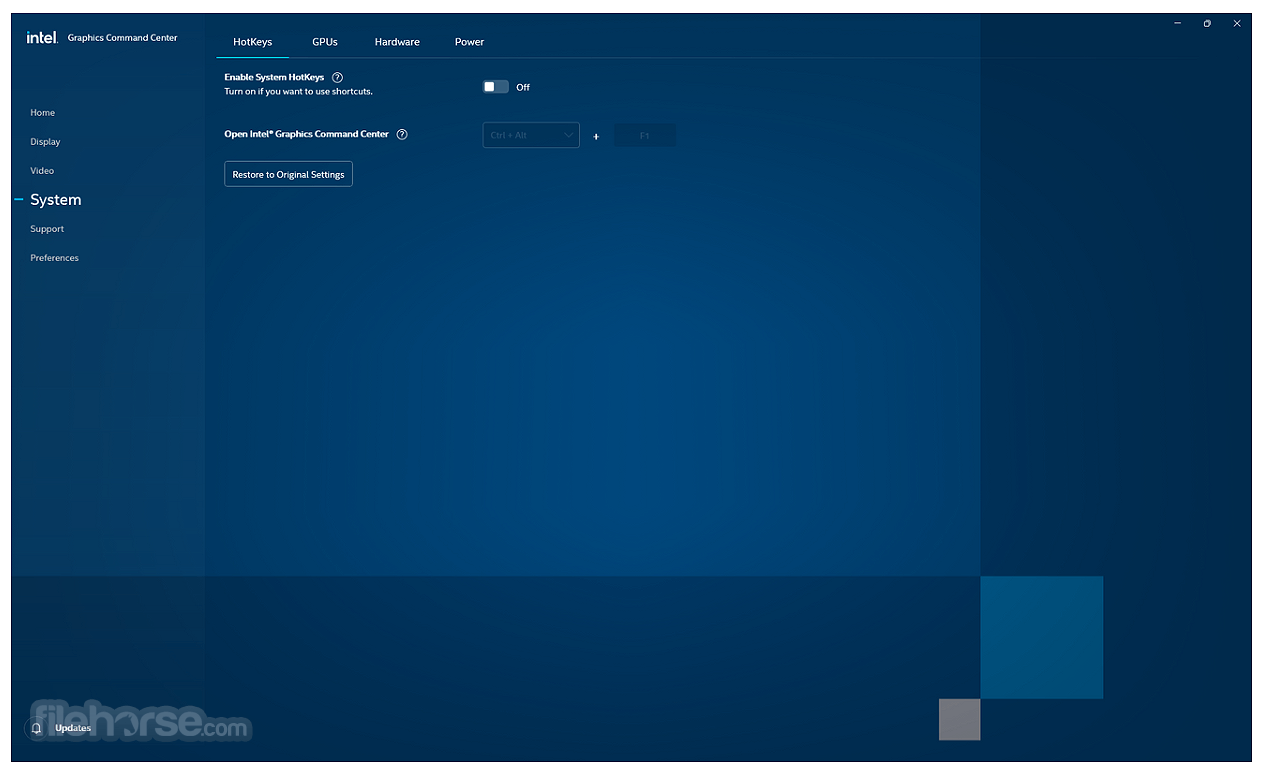Click the Intel logo
Screen dimensions: 1267x772
[x=42, y=38]
